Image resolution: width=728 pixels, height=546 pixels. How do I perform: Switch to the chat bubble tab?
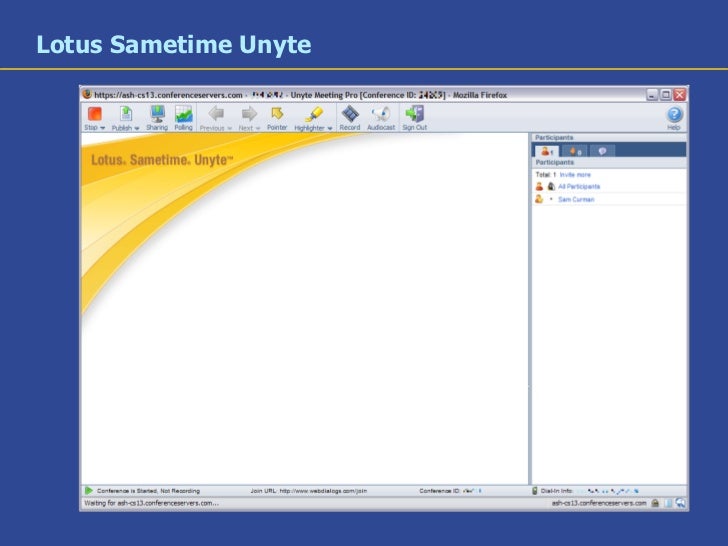[602, 151]
